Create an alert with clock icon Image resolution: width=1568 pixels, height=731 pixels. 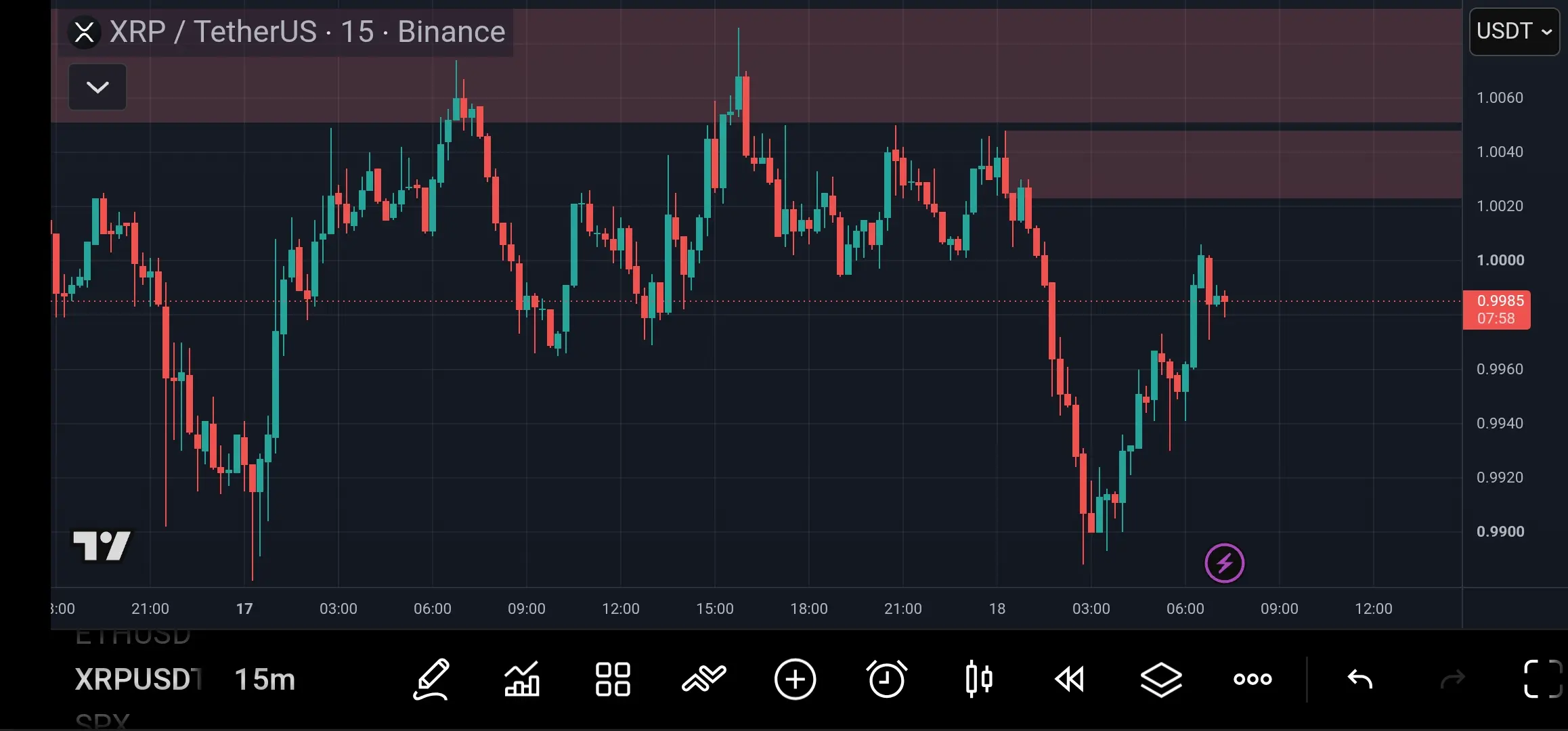886,679
